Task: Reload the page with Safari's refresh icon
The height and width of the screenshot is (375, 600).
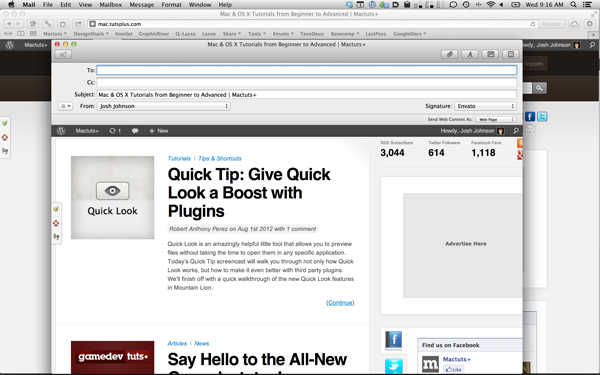Action: 533,24
